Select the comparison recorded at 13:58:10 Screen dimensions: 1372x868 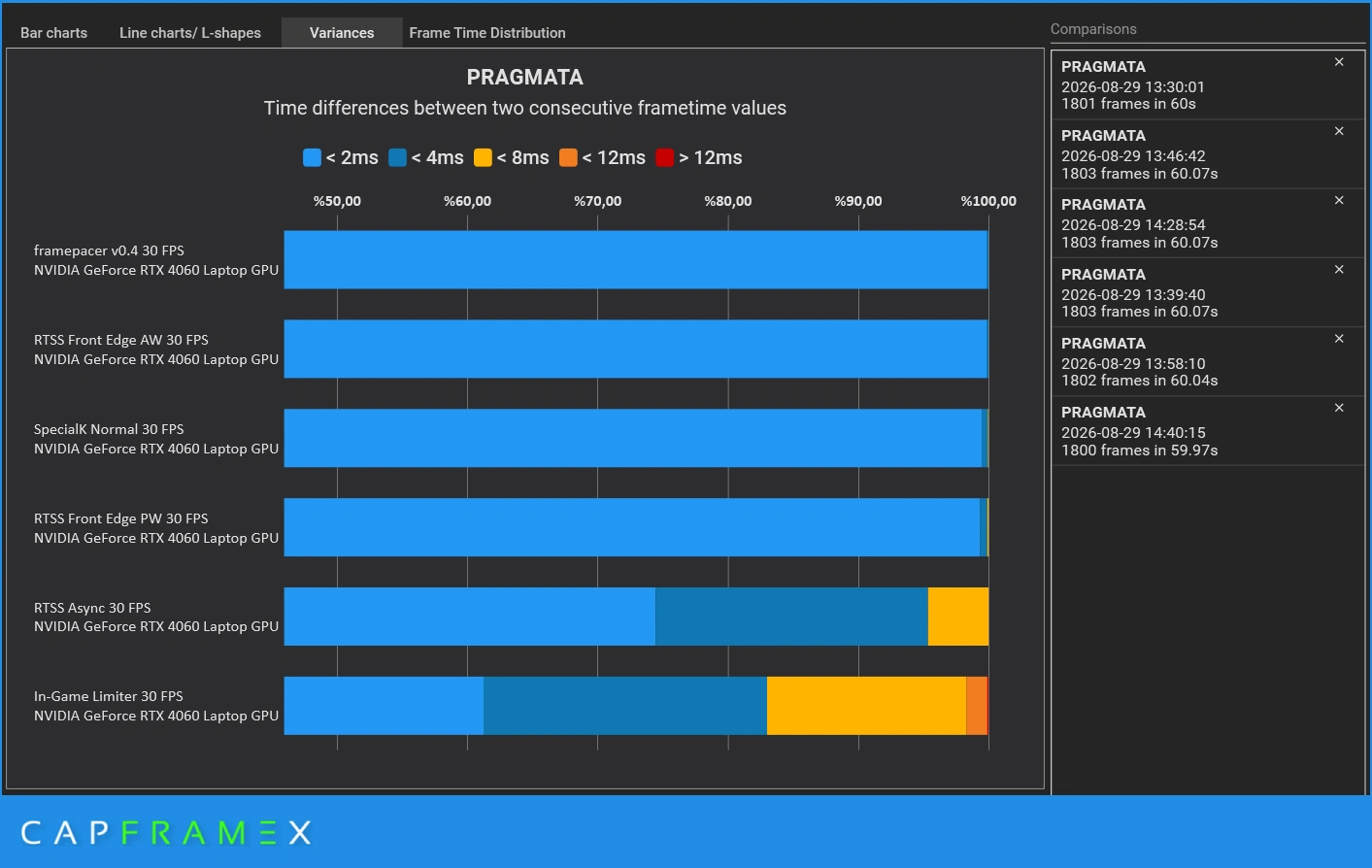pyautogui.click(x=1208, y=361)
